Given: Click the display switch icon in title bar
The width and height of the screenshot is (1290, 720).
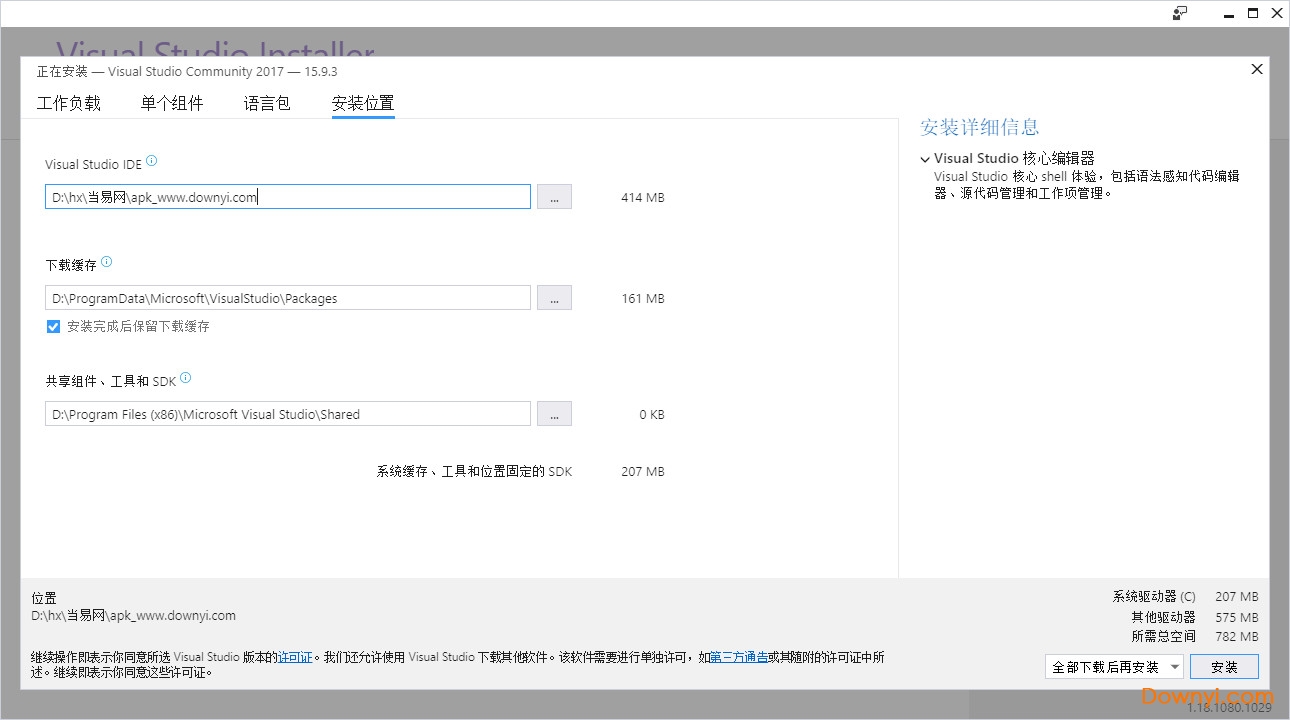Looking at the screenshot, I should tap(1180, 13).
